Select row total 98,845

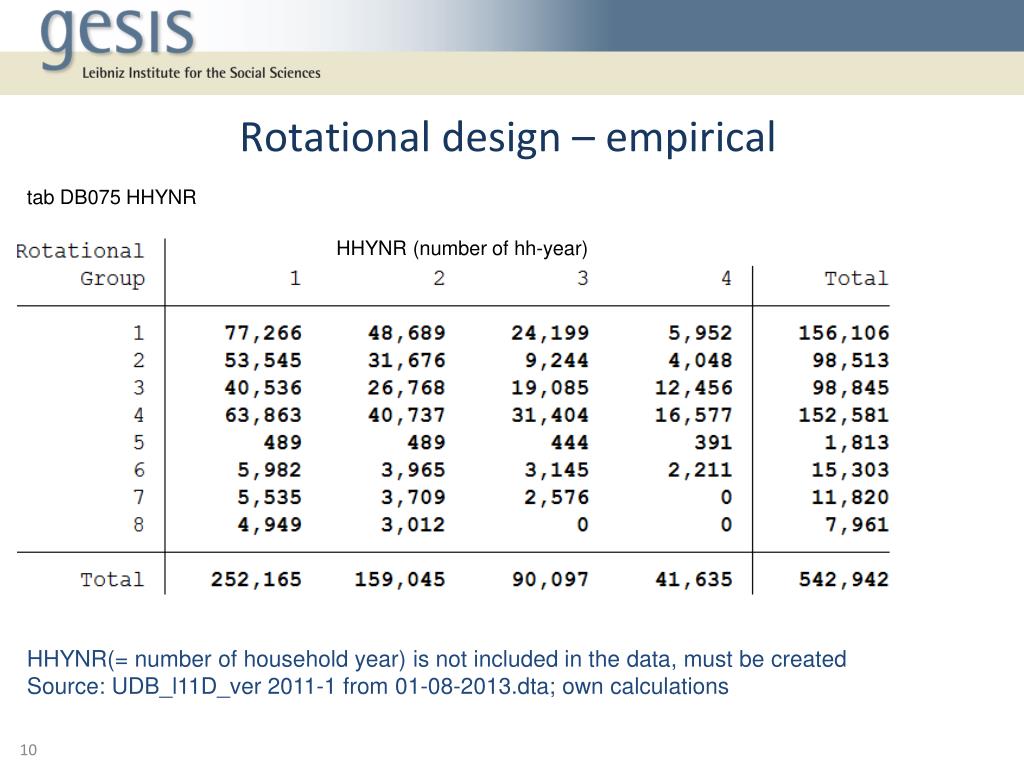[x=850, y=388]
